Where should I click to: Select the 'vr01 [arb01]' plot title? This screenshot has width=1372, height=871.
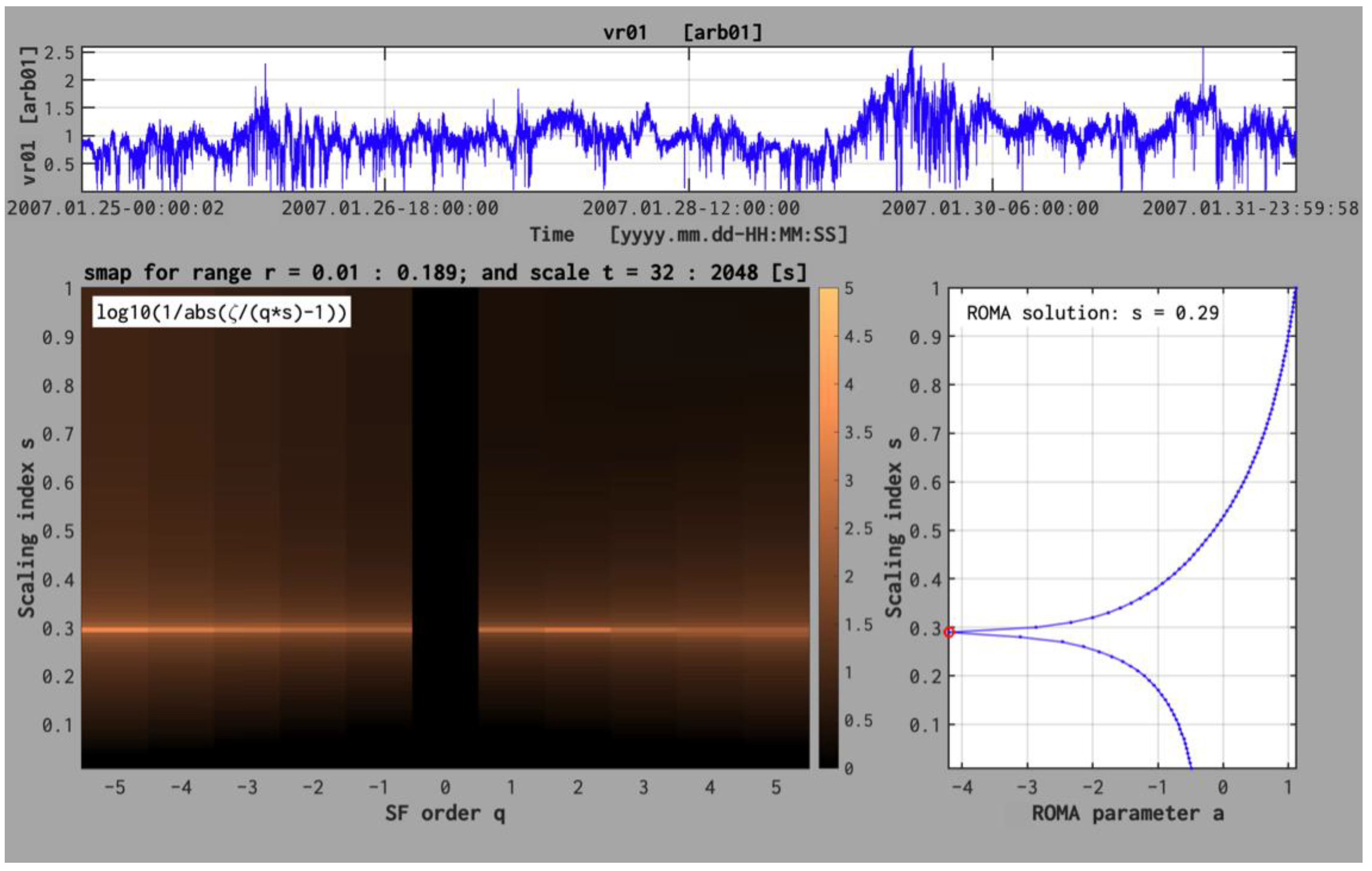[682, 33]
